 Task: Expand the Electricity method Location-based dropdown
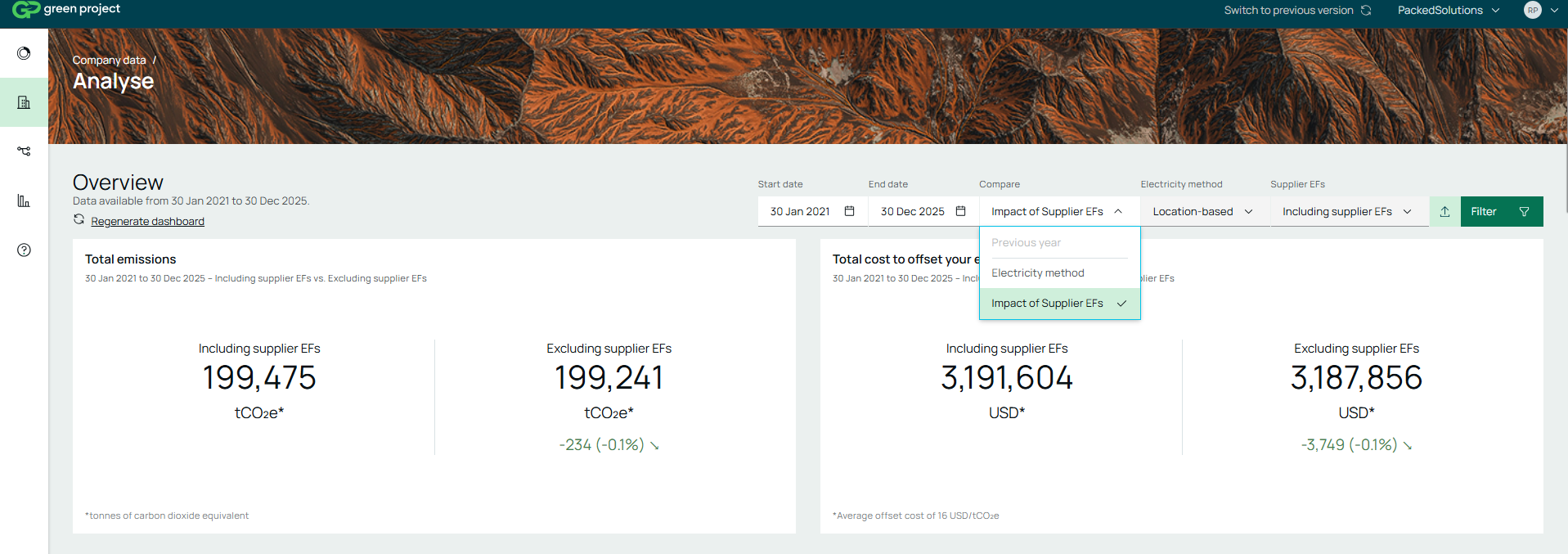coord(1203,211)
